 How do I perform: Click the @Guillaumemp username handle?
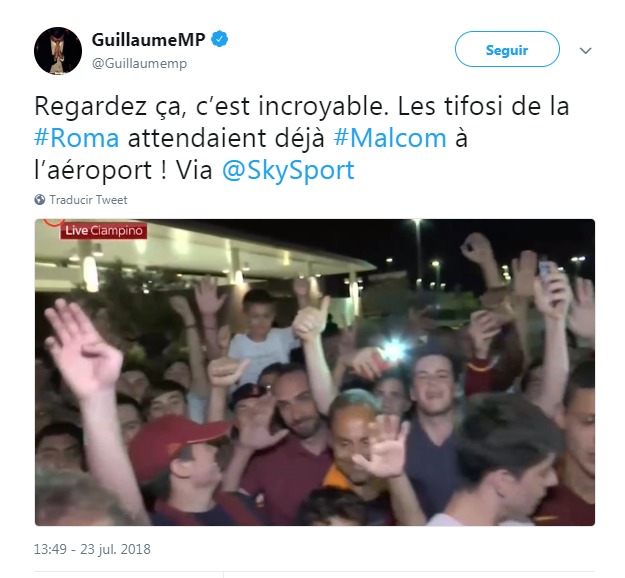[x=140, y=63]
